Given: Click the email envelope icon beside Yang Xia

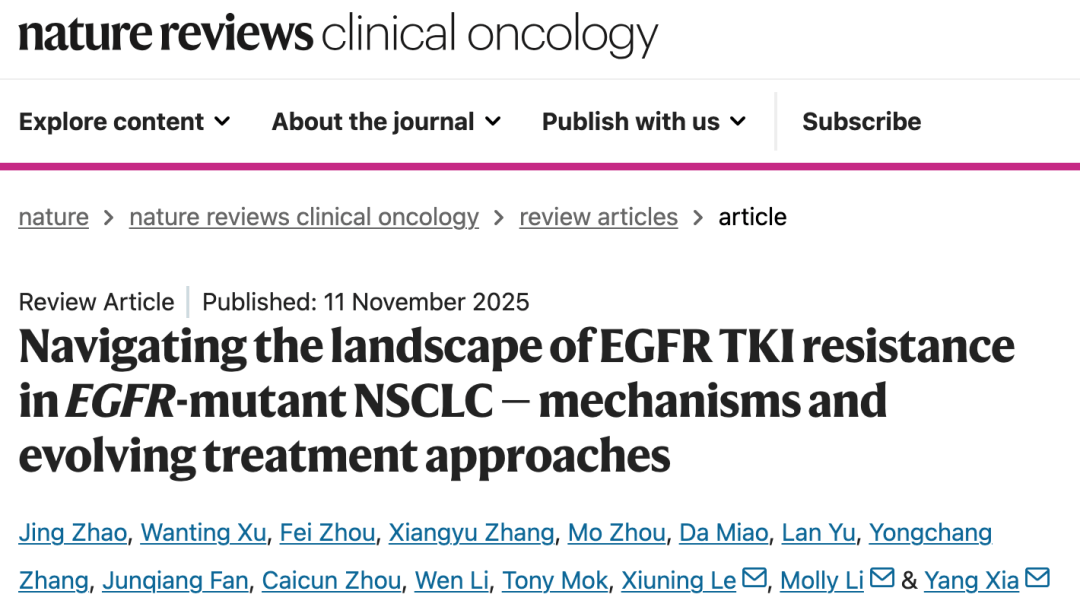Looking at the screenshot, I should tap(1037, 579).
